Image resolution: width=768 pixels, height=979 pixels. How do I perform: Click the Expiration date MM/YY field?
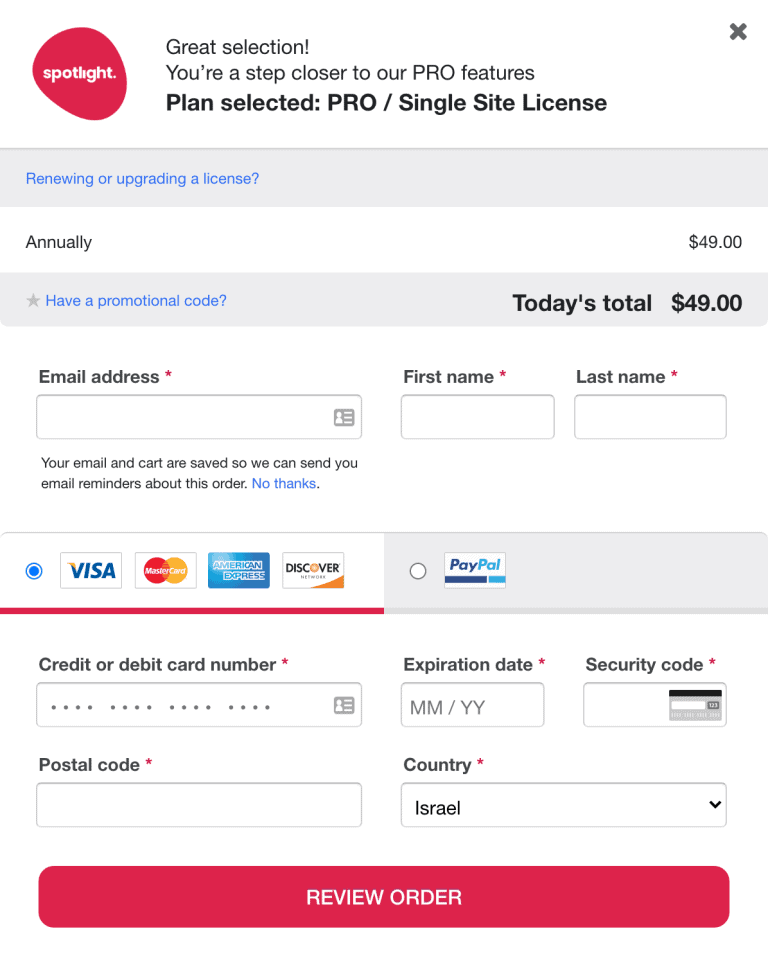[x=472, y=705]
